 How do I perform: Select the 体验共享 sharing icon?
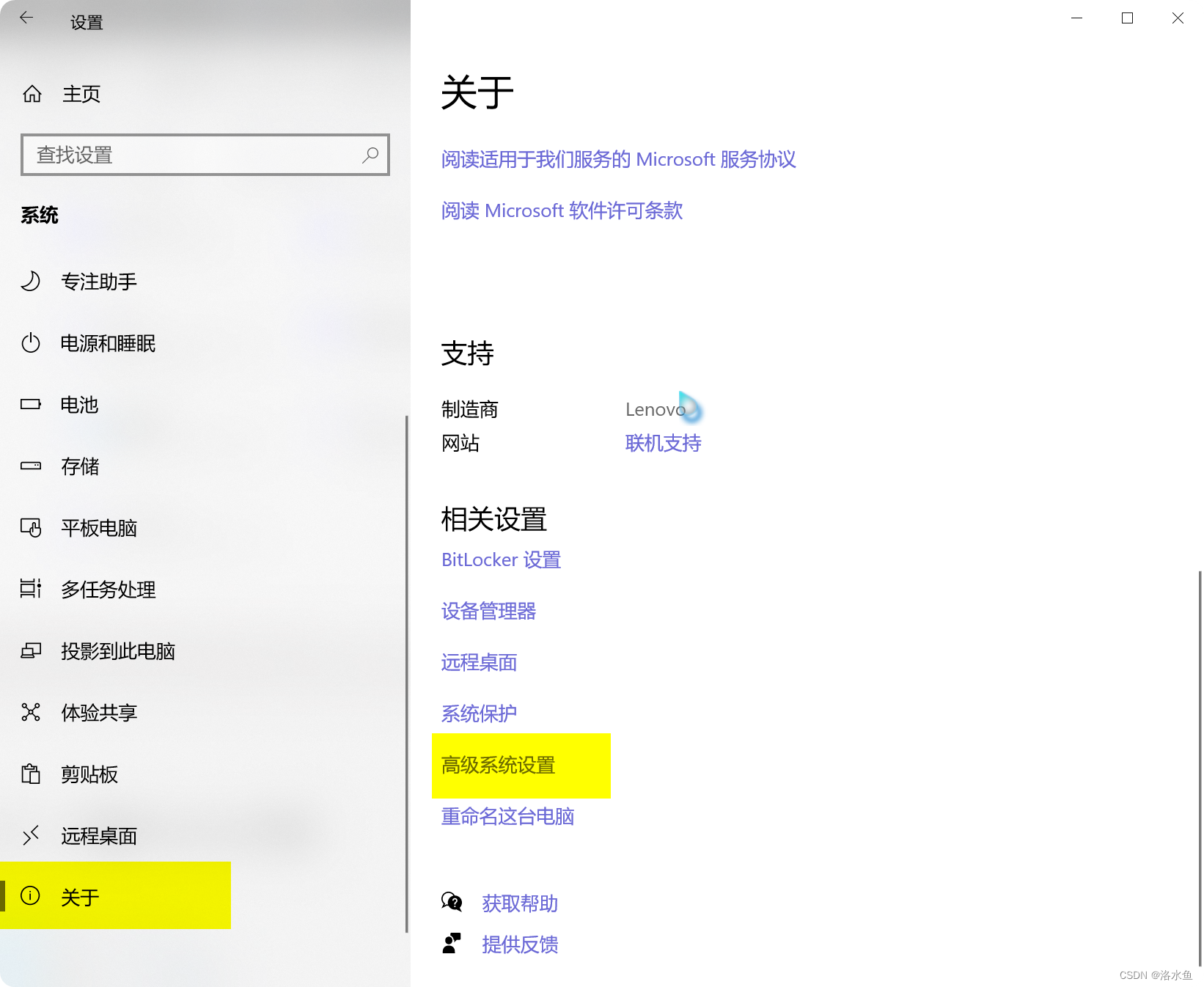click(x=31, y=712)
